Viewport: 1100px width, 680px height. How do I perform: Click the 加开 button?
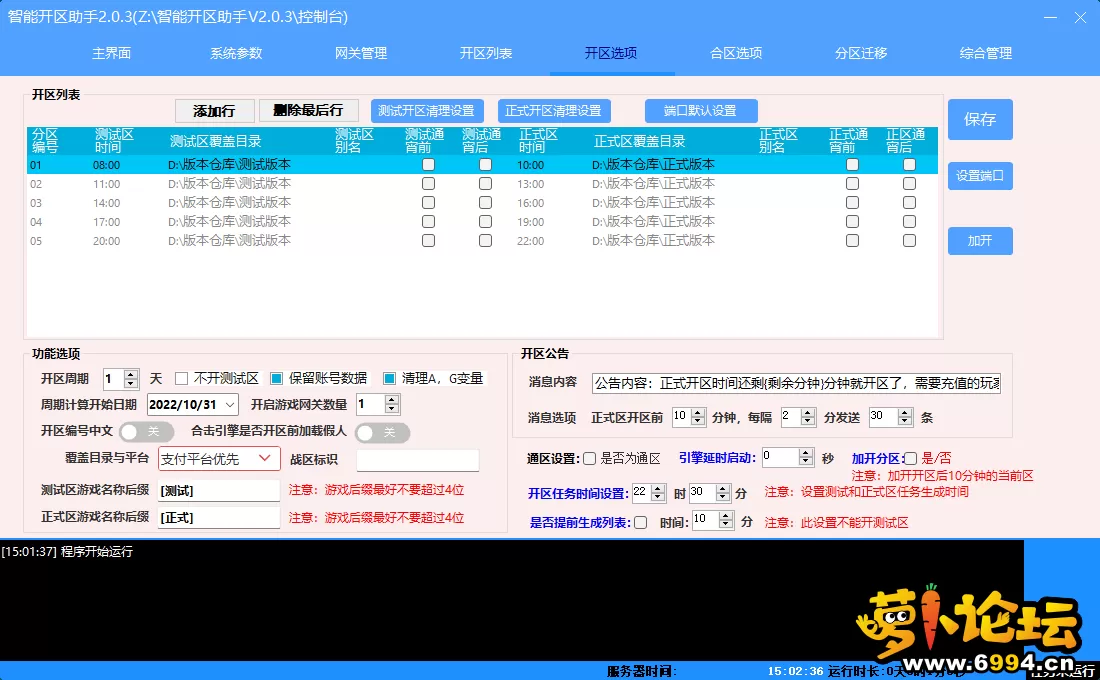(x=980, y=241)
